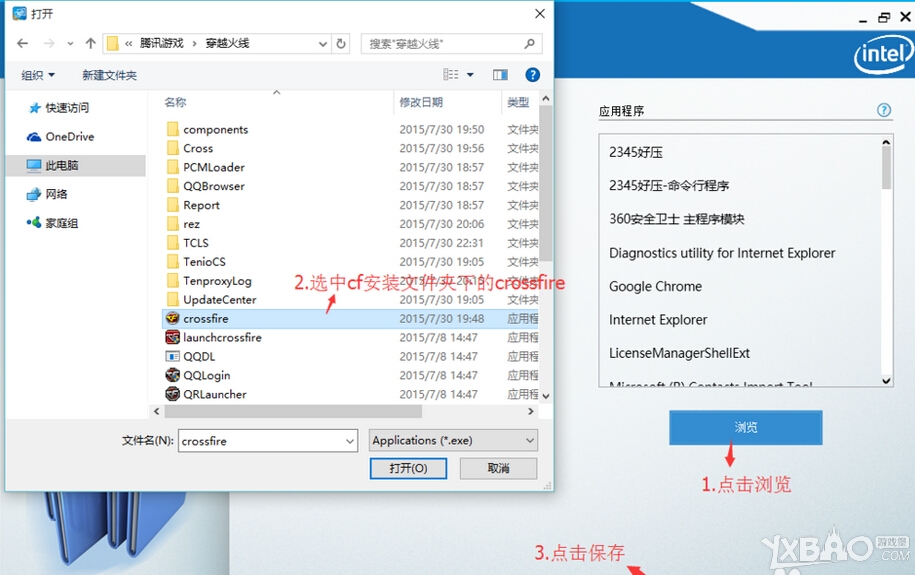This screenshot has height=575, width=915.
Task: Select 此电脑 in navigation pane
Action: tap(75, 165)
